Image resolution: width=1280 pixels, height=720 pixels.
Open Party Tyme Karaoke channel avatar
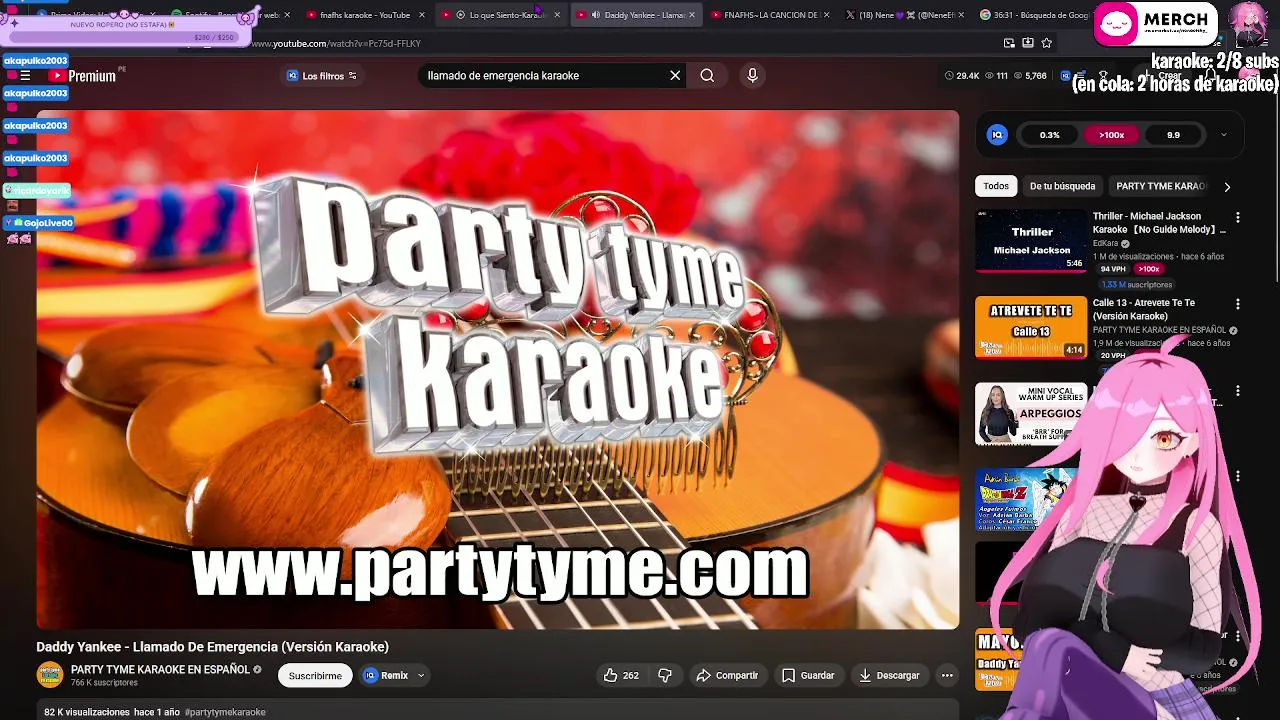point(50,675)
